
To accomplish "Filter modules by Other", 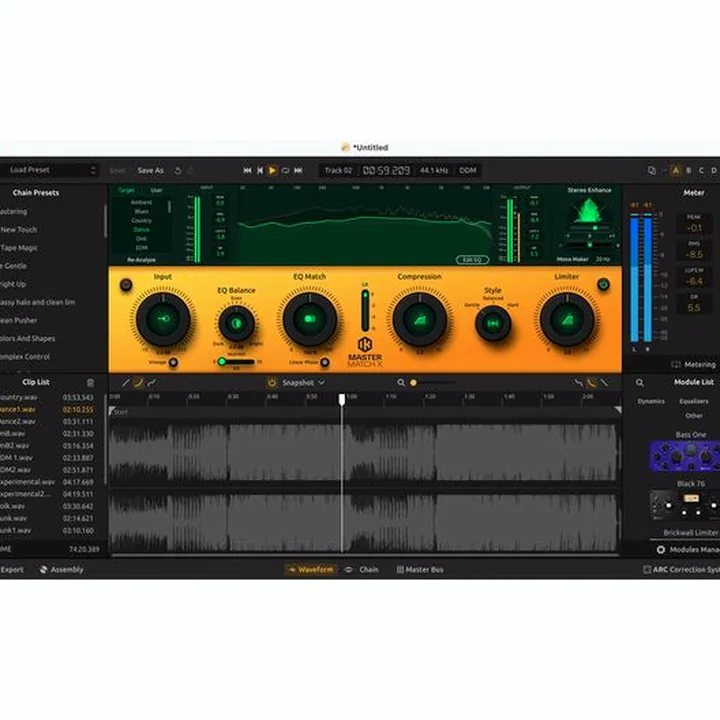I will click(x=694, y=416).
